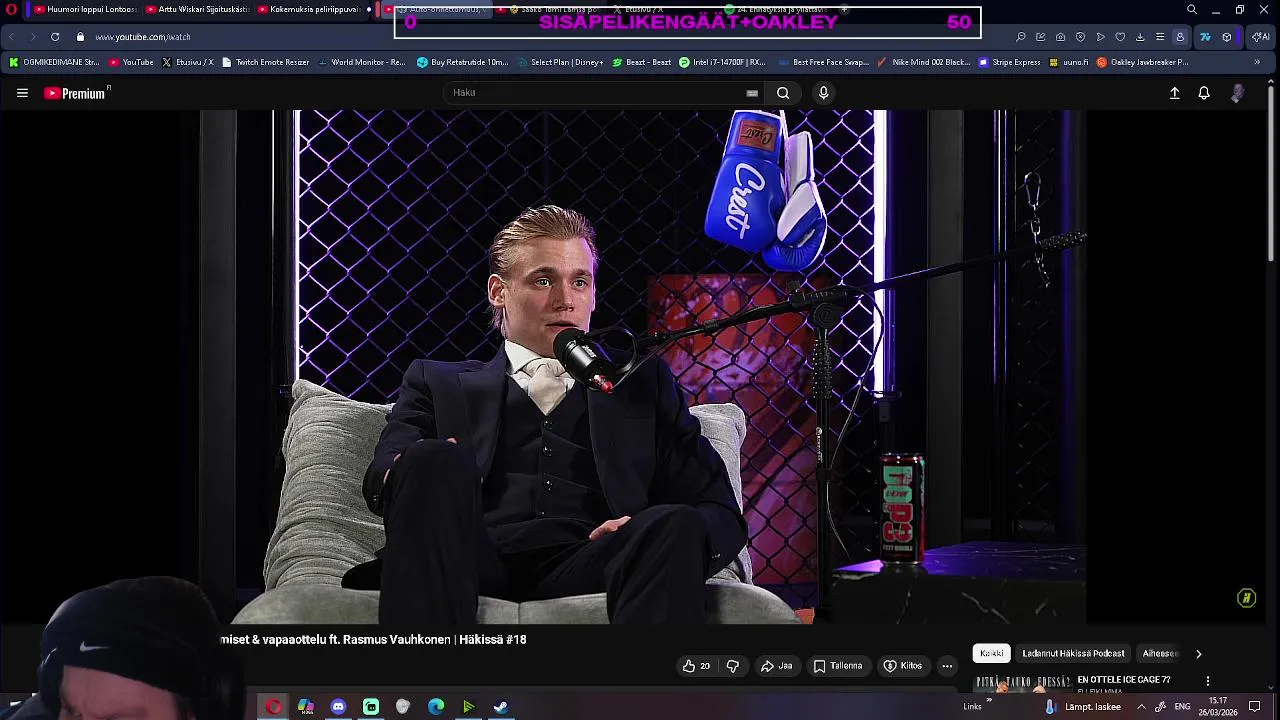
Task: Open the uuno.fi bookmark
Action: point(1069,62)
